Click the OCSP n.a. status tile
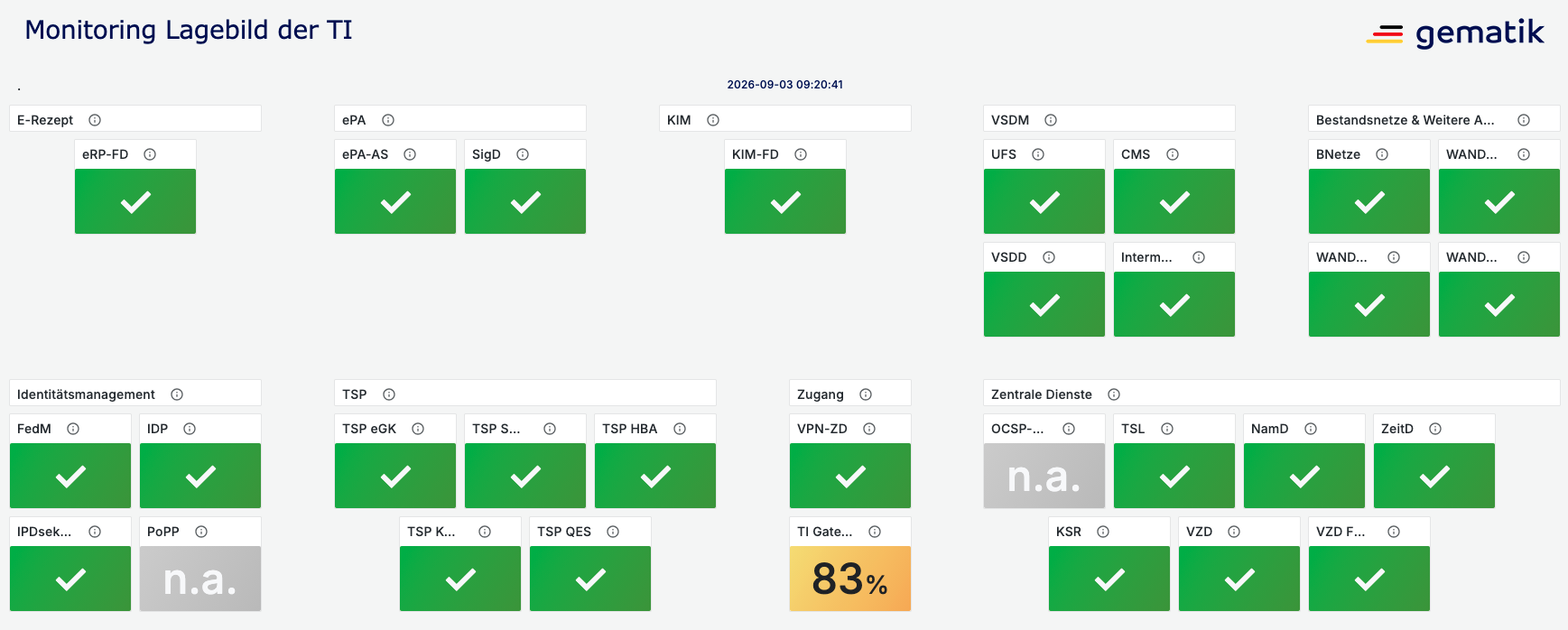 (x=1044, y=476)
